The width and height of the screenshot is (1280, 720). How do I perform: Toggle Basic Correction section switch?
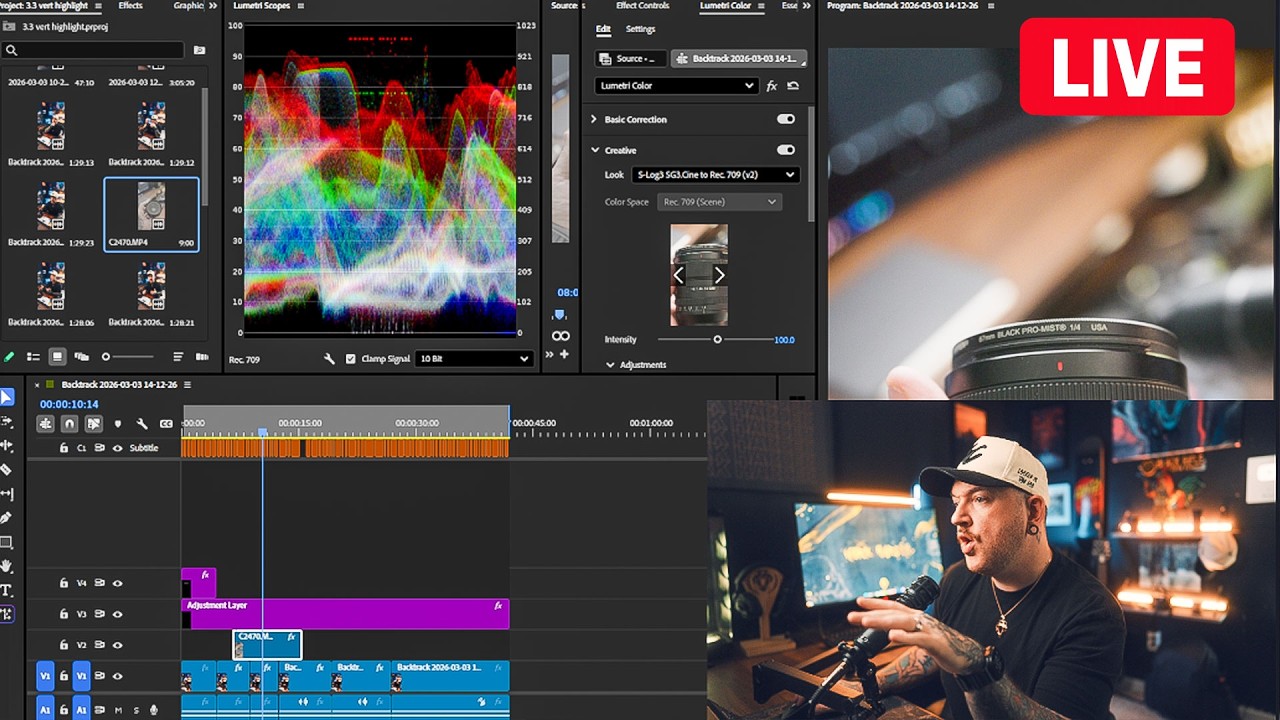click(786, 119)
